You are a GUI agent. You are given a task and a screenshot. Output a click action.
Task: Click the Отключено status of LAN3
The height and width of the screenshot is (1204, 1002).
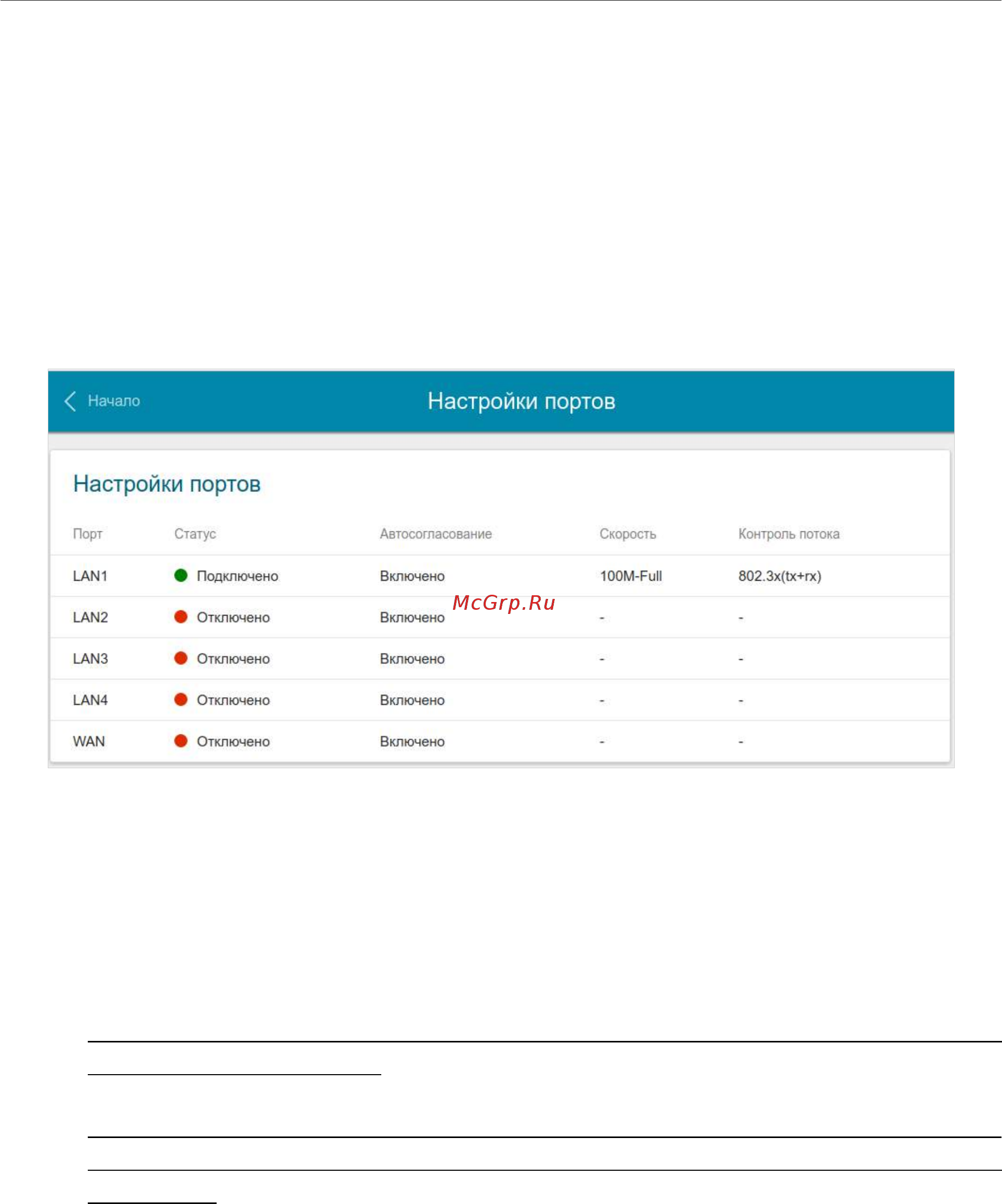tap(233, 659)
